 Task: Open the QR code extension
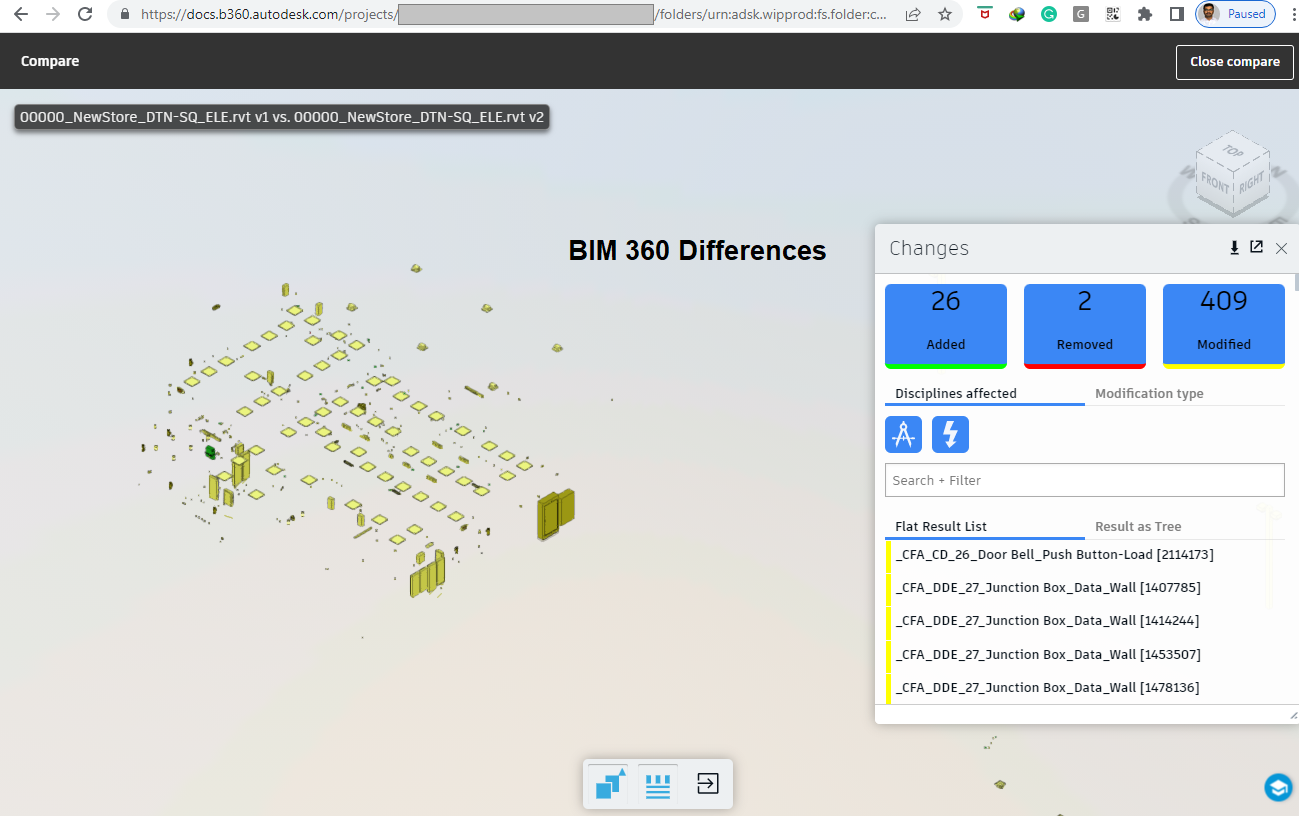click(1113, 15)
